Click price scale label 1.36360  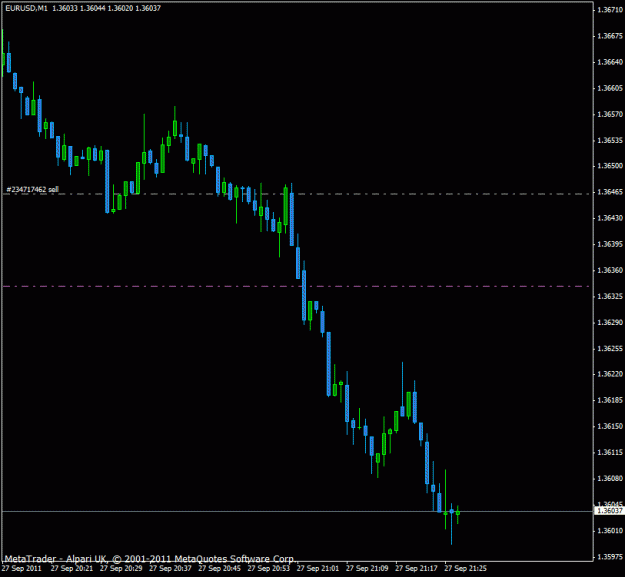tap(610, 270)
